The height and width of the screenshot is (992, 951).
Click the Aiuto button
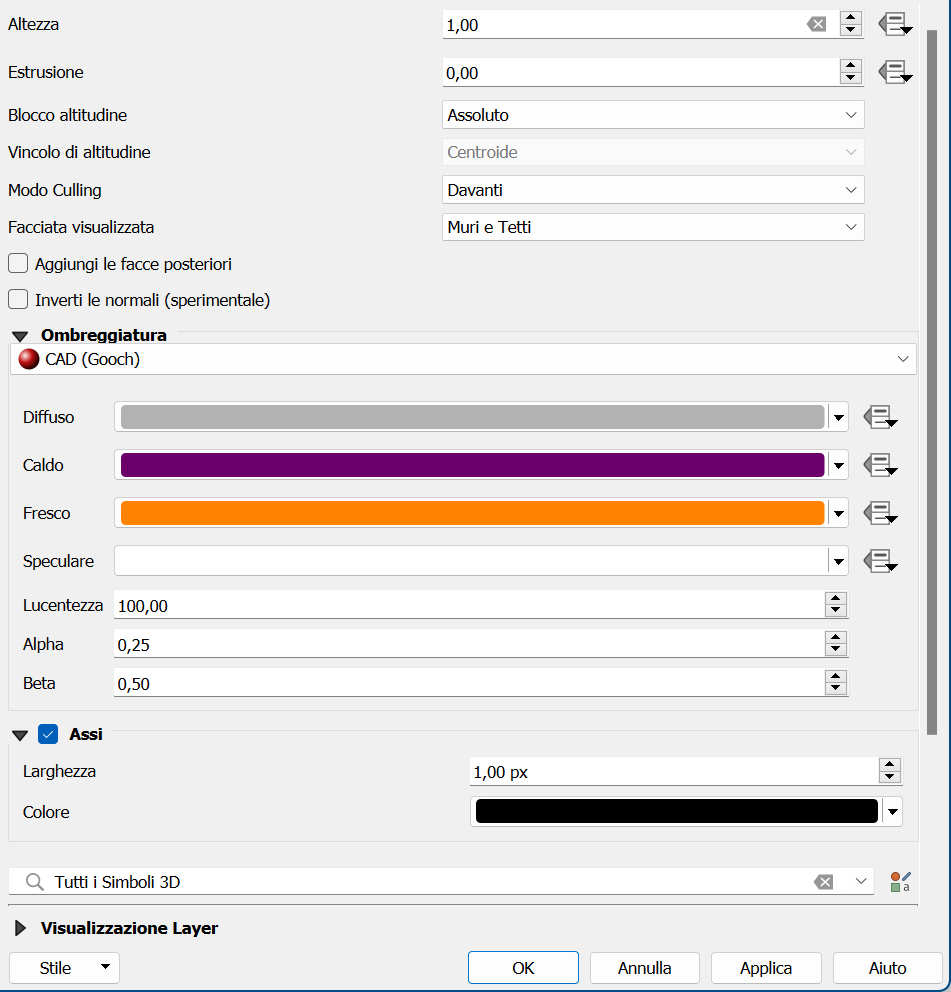pyautogui.click(x=888, y=968)
